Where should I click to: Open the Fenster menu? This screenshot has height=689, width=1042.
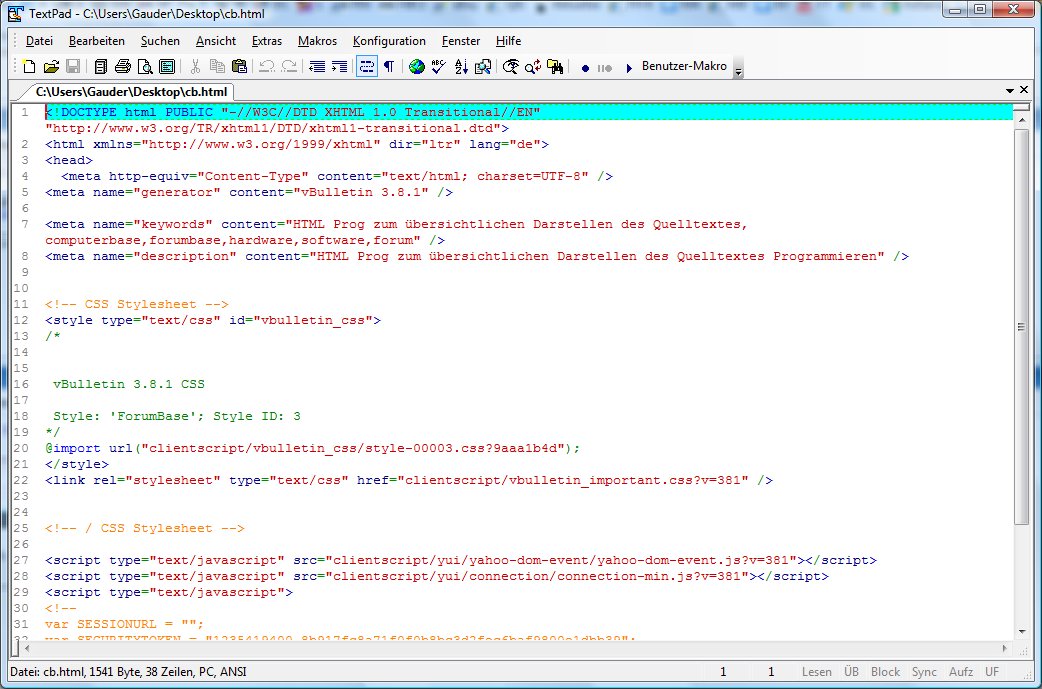click(x=461, y=41)
